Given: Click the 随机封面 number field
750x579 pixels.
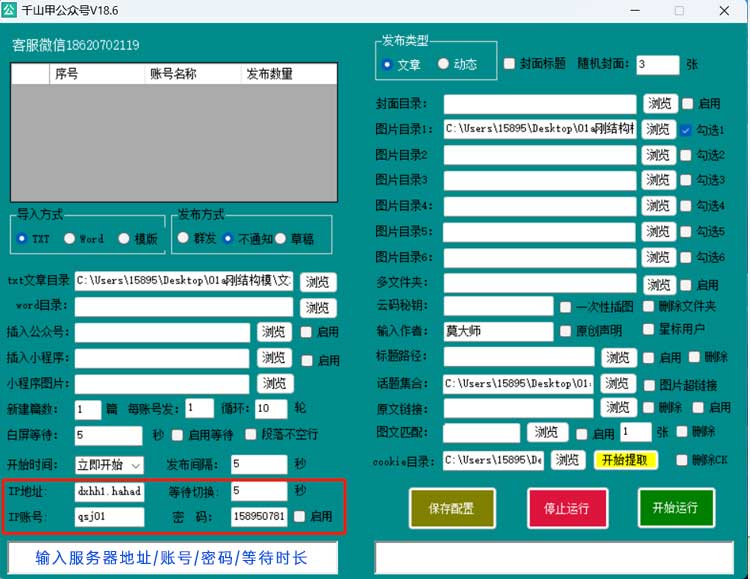Looking at the screenshot, I should (x=656, y=64).
